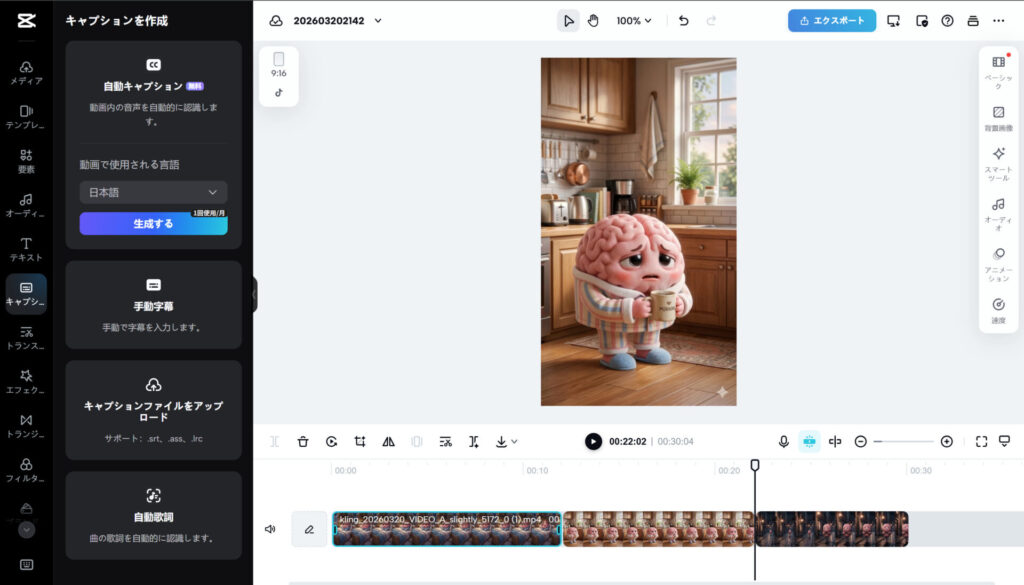This screenshot has width=1024, height=585.
Task: Open the 100% zoom level dropdown
Action: click(x=634, y=20)
